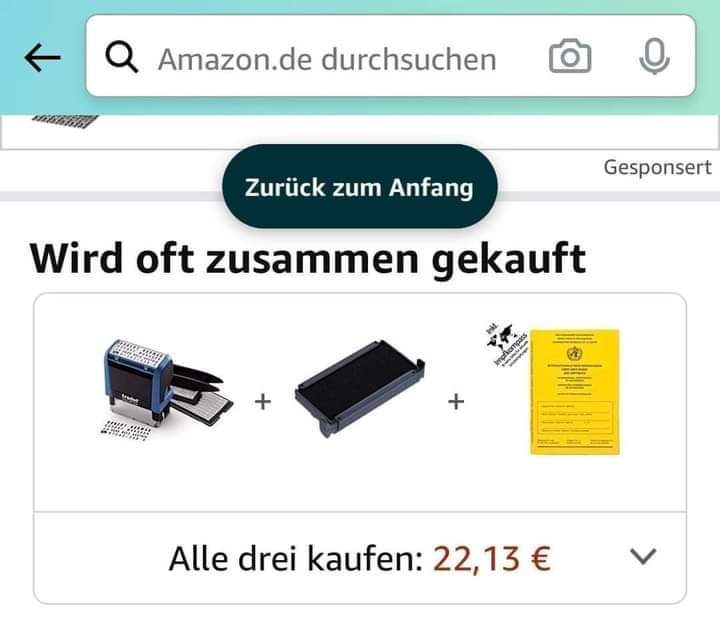Tap the magnifying glass search icon
720x628 pixels.
(x=122, y=57)
